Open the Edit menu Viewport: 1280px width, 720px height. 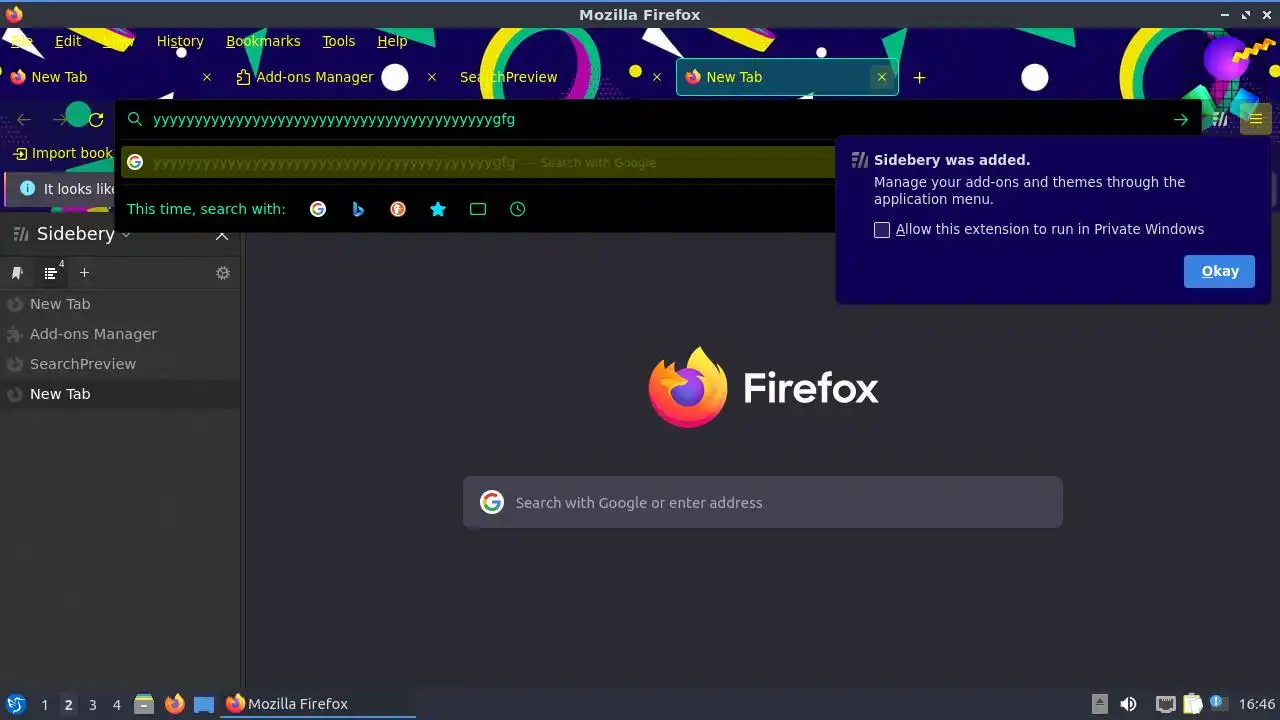68,41
